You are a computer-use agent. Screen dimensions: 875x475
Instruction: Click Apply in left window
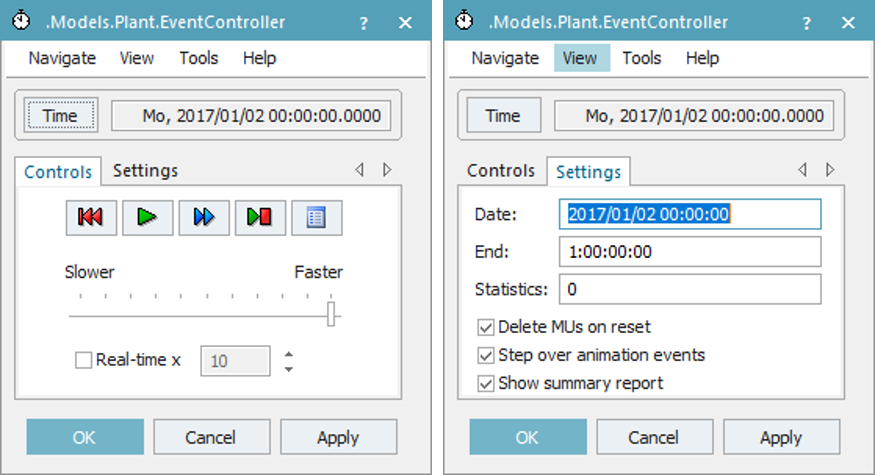click(338, 437)
